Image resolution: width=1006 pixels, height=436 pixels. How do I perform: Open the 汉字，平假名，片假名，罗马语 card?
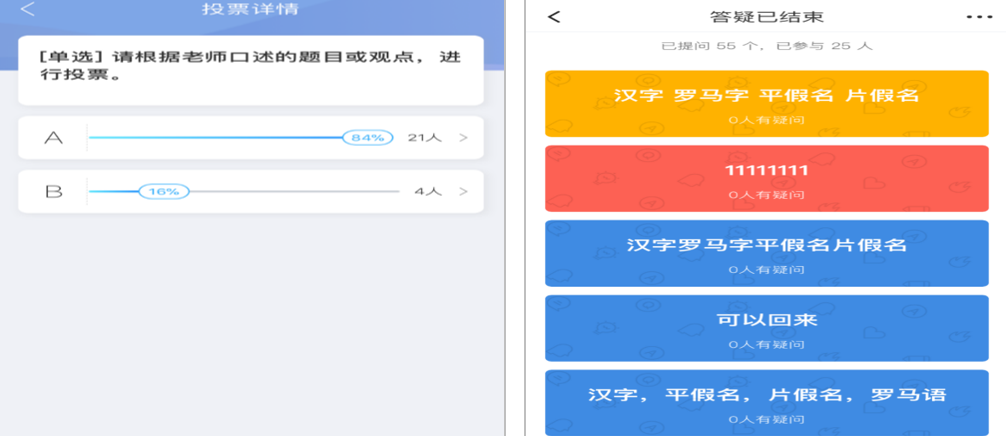pyautogui.click(x=767, y=401)
